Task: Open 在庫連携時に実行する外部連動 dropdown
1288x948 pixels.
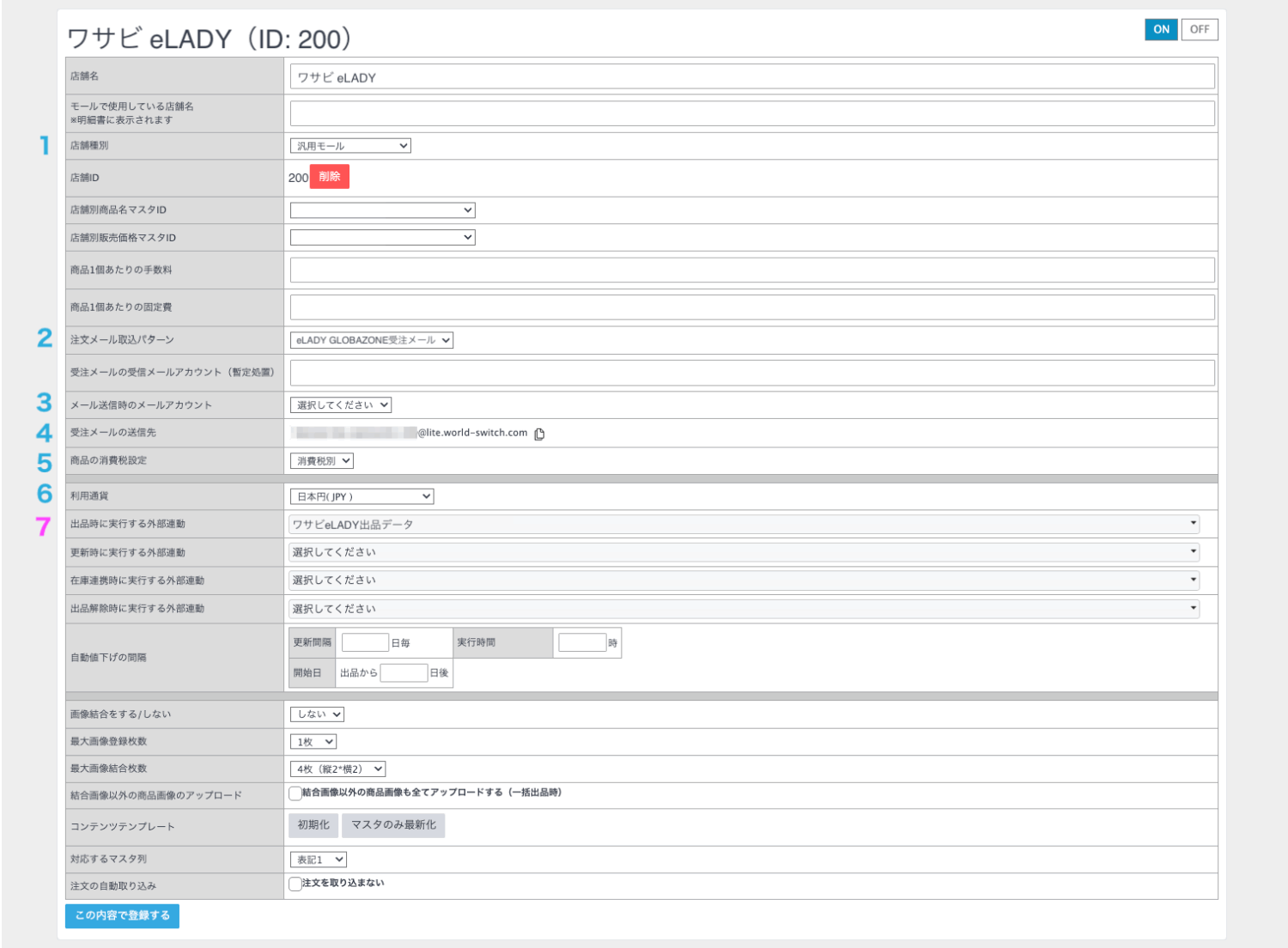Action: coord(744,580)
